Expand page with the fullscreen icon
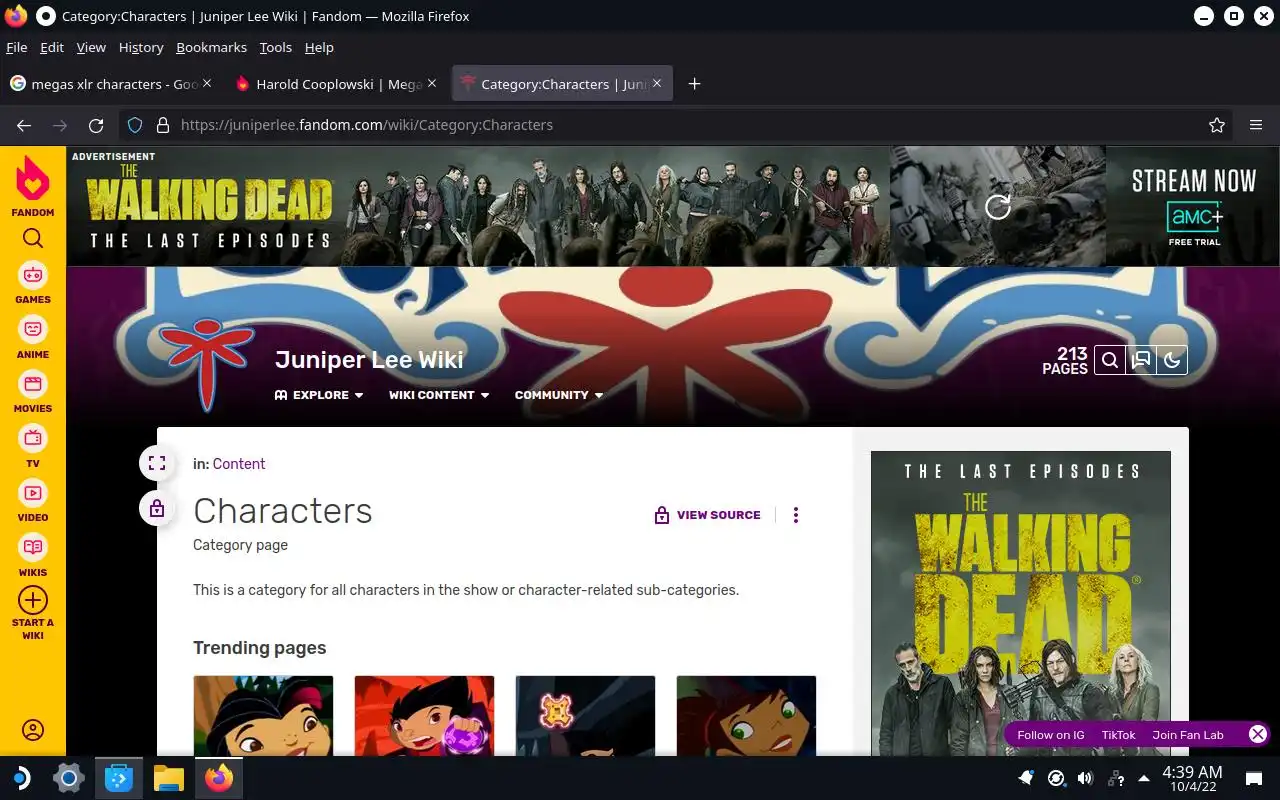 tap(157, 463)
